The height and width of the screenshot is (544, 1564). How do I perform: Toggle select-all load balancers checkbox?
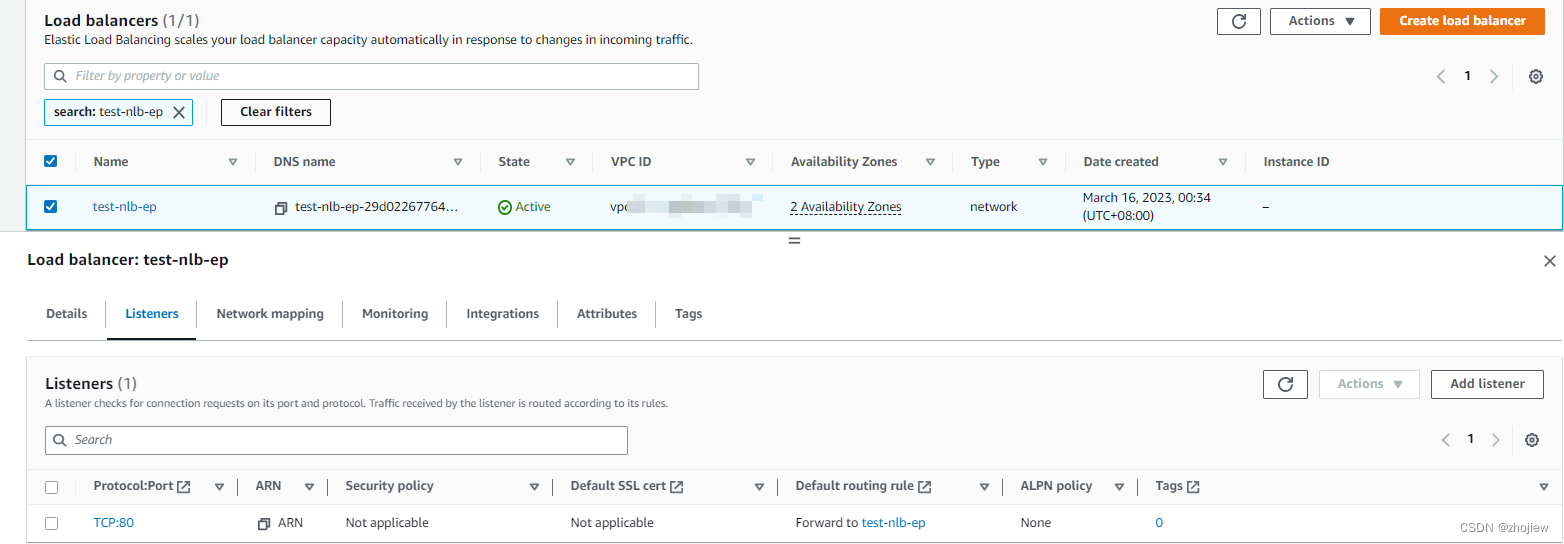point(51,161)
